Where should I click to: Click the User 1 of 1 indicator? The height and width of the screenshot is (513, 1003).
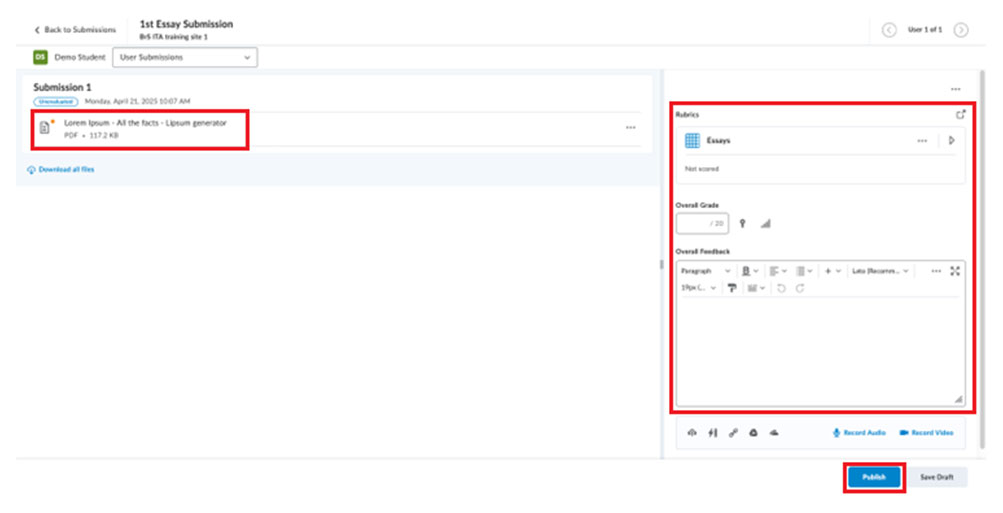coord(925,30)
